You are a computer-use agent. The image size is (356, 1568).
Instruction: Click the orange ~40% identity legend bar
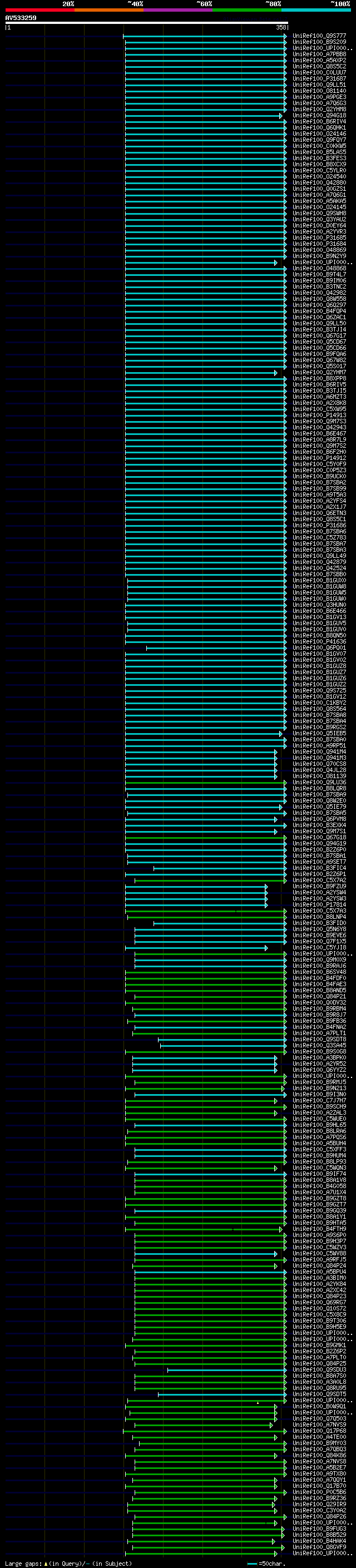(109, 10)
